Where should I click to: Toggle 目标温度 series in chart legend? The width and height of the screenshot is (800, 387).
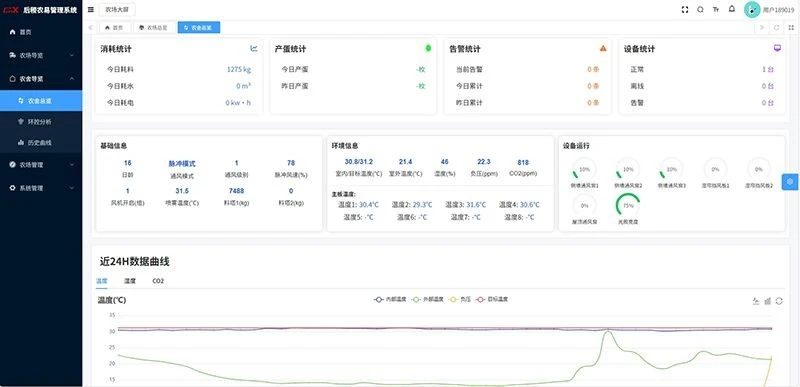click(x=491, y=300)
